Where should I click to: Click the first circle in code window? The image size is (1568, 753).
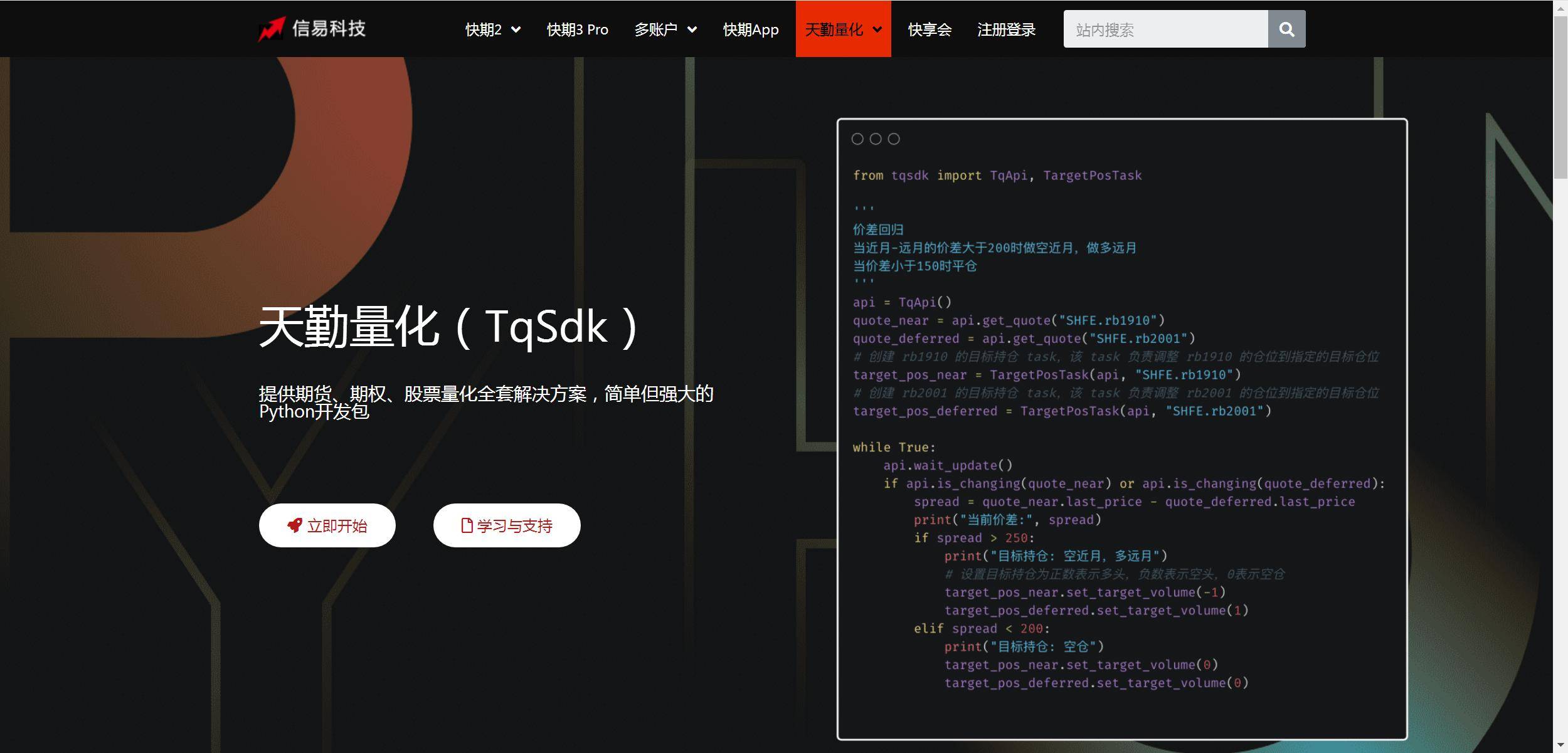pos(857,139)
